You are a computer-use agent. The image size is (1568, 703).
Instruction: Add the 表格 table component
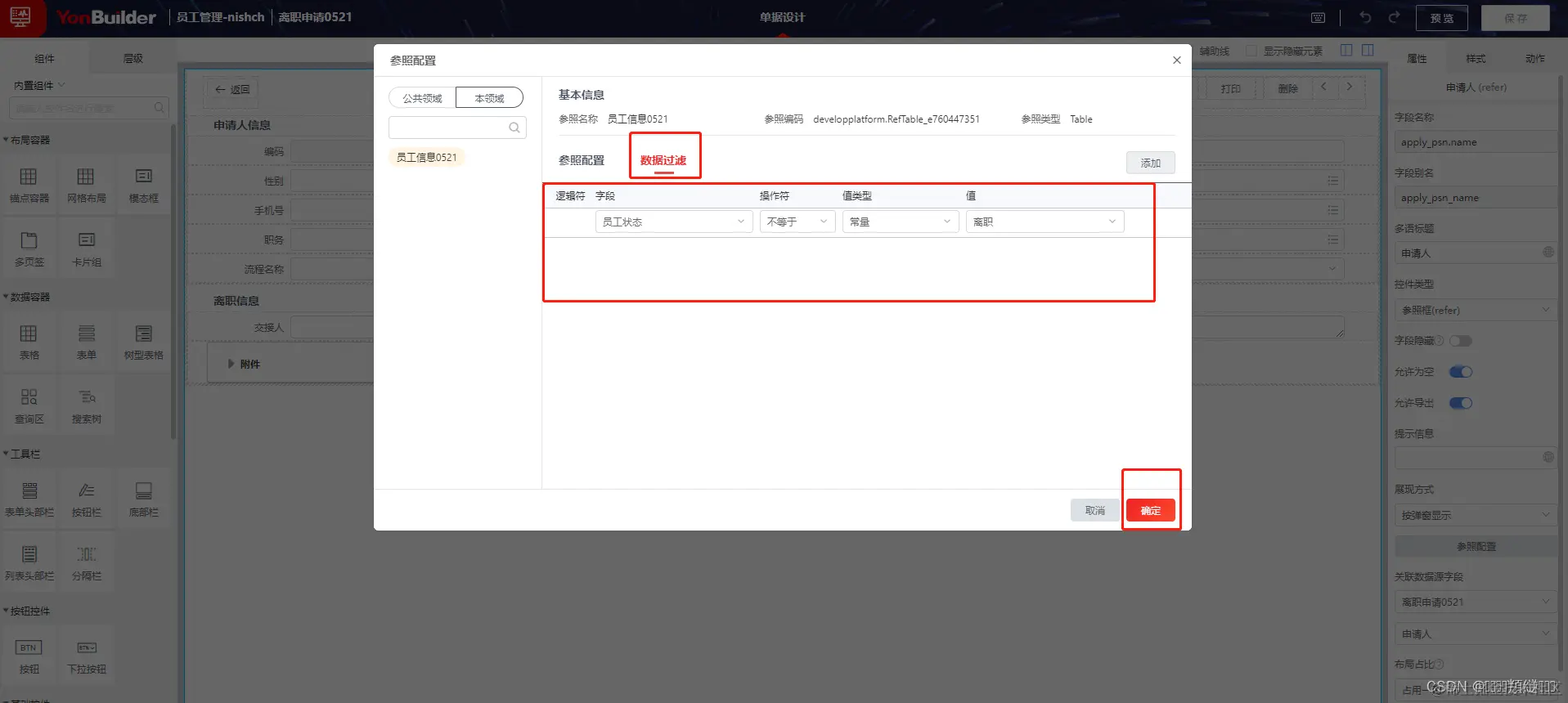point(29,342)
